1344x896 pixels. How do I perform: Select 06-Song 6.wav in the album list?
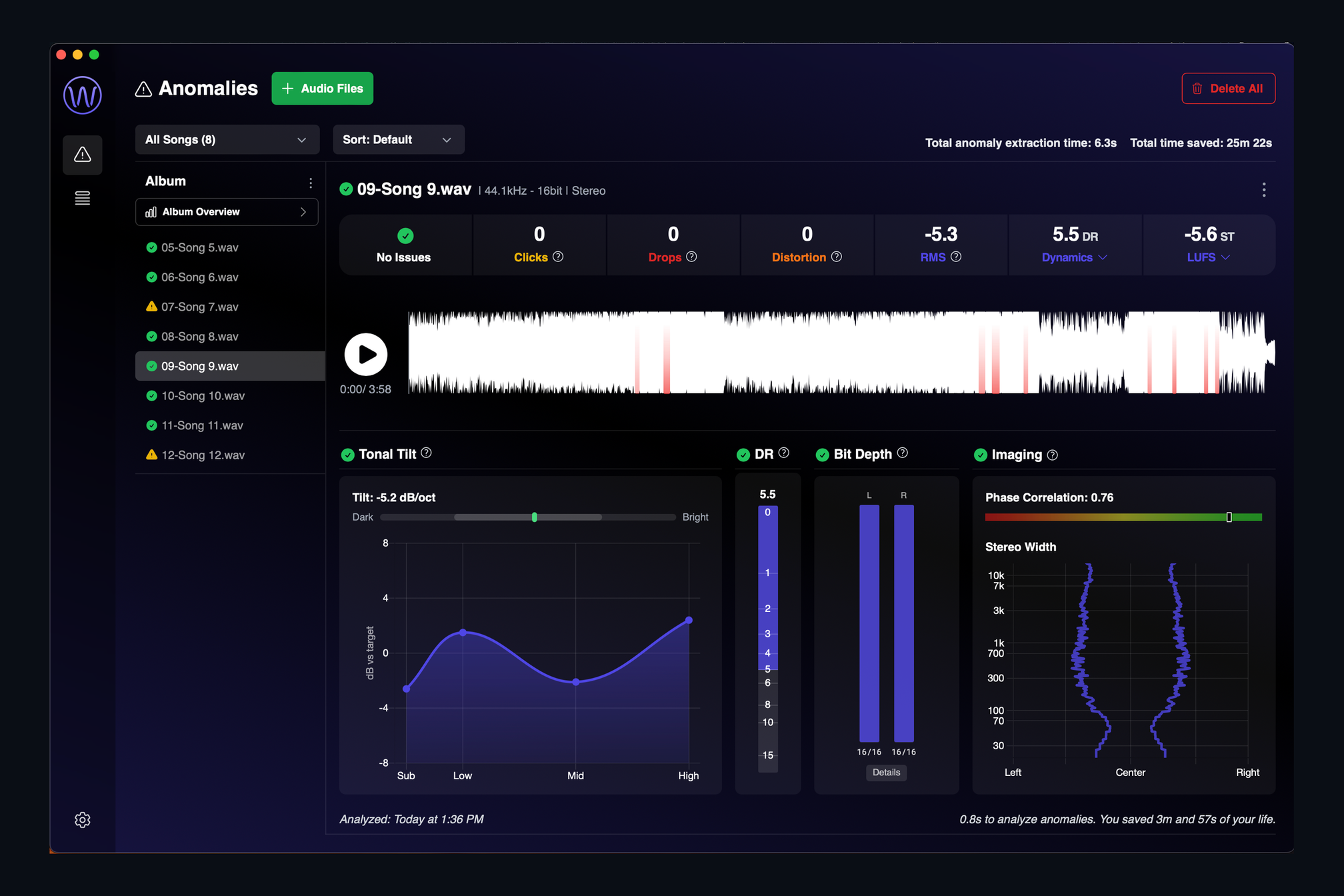click(229, 277)
